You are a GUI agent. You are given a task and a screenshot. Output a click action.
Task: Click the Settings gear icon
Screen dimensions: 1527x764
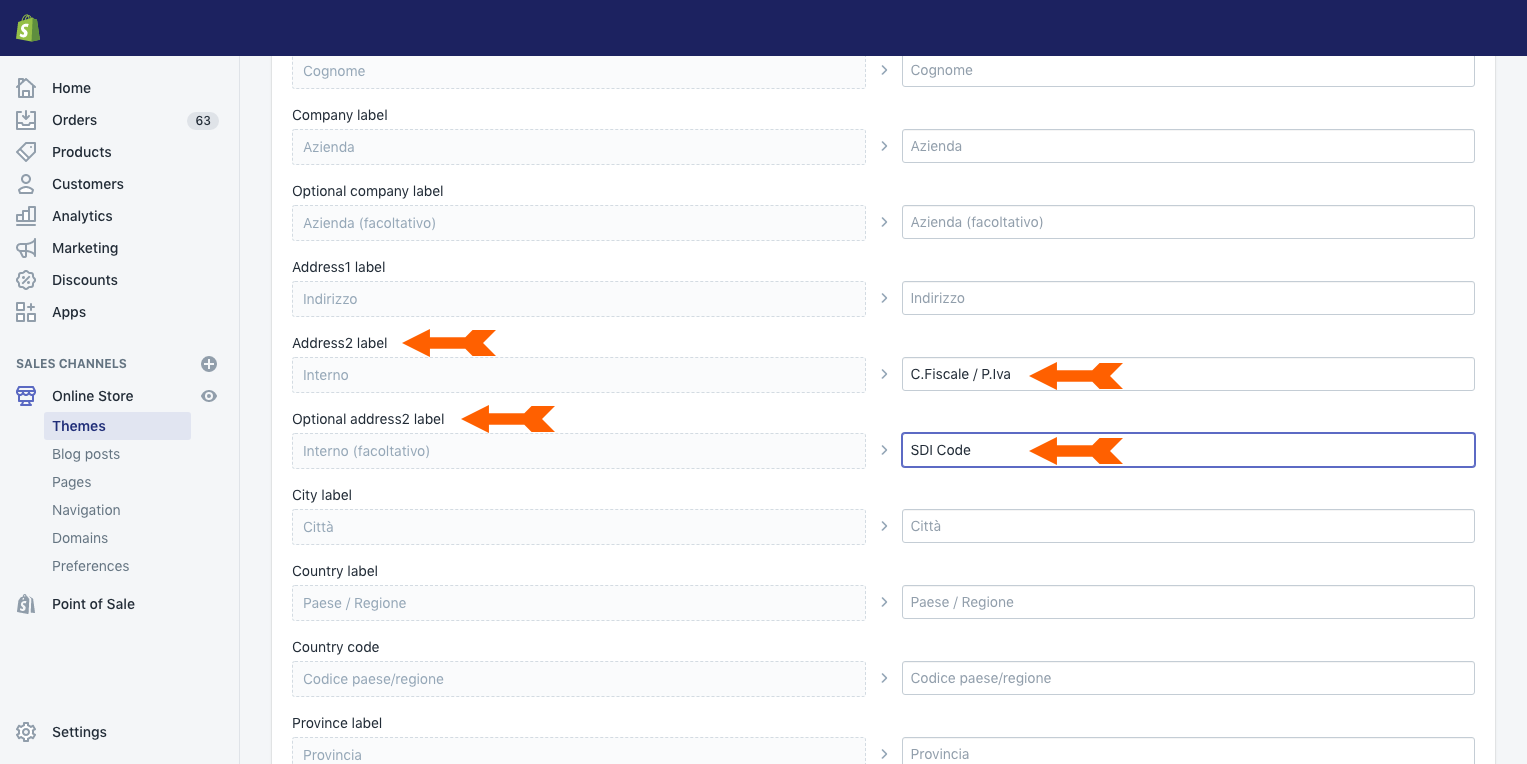[x=26, y=732]
